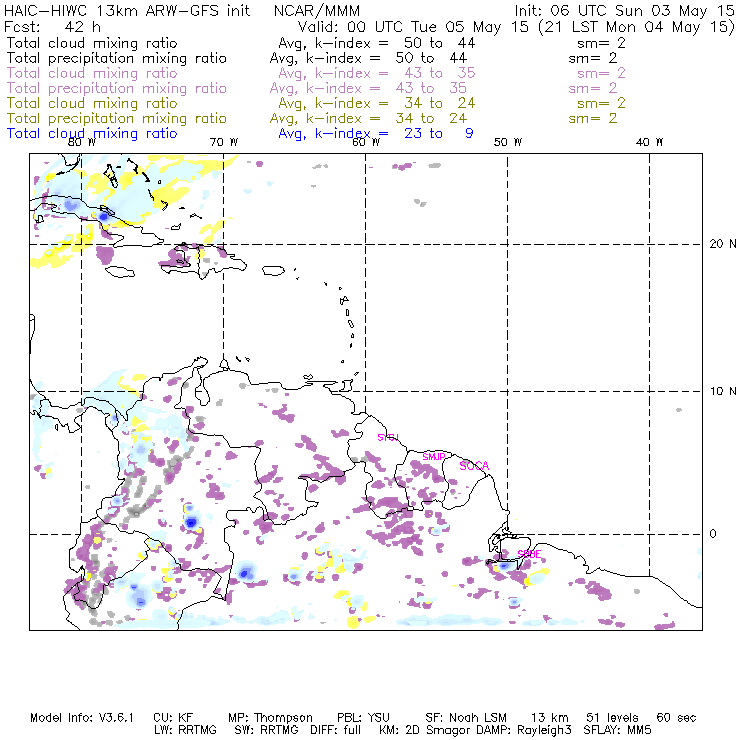
Task: Click sm= 2 beside black cloud mixing row
Action: (601, 43)
